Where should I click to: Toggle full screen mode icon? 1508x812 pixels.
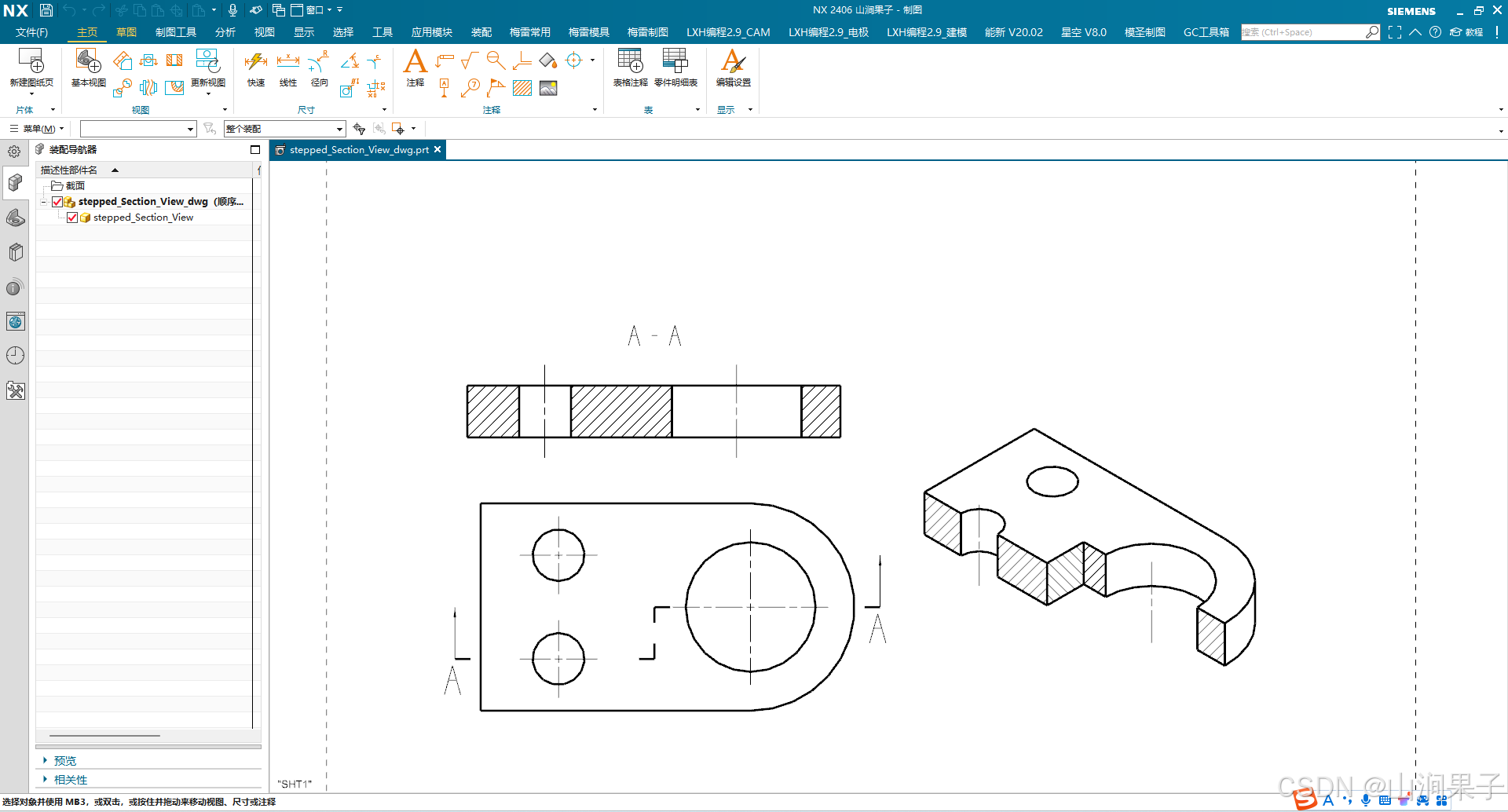[1395, 32]
